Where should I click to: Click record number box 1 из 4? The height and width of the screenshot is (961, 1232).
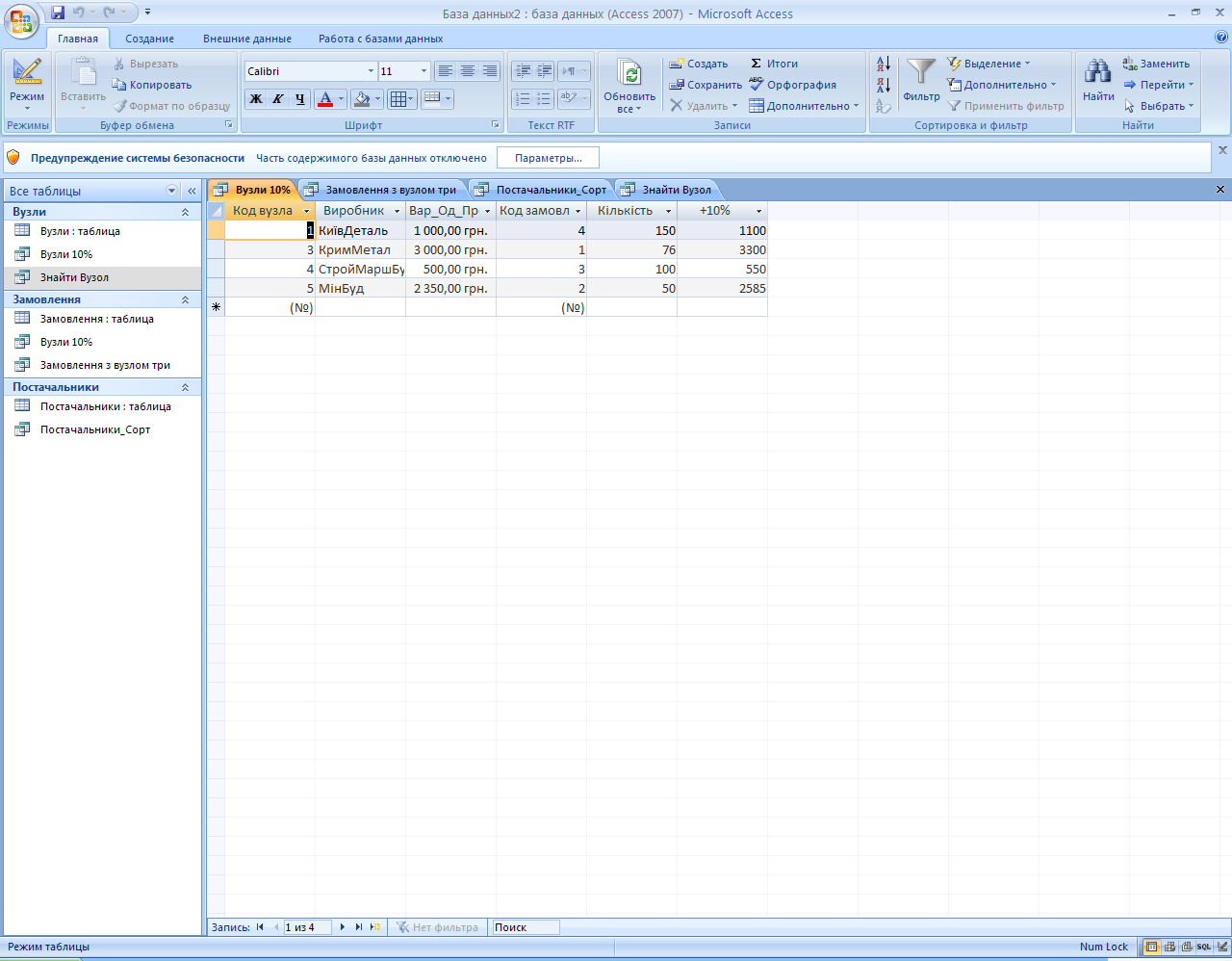306,927
